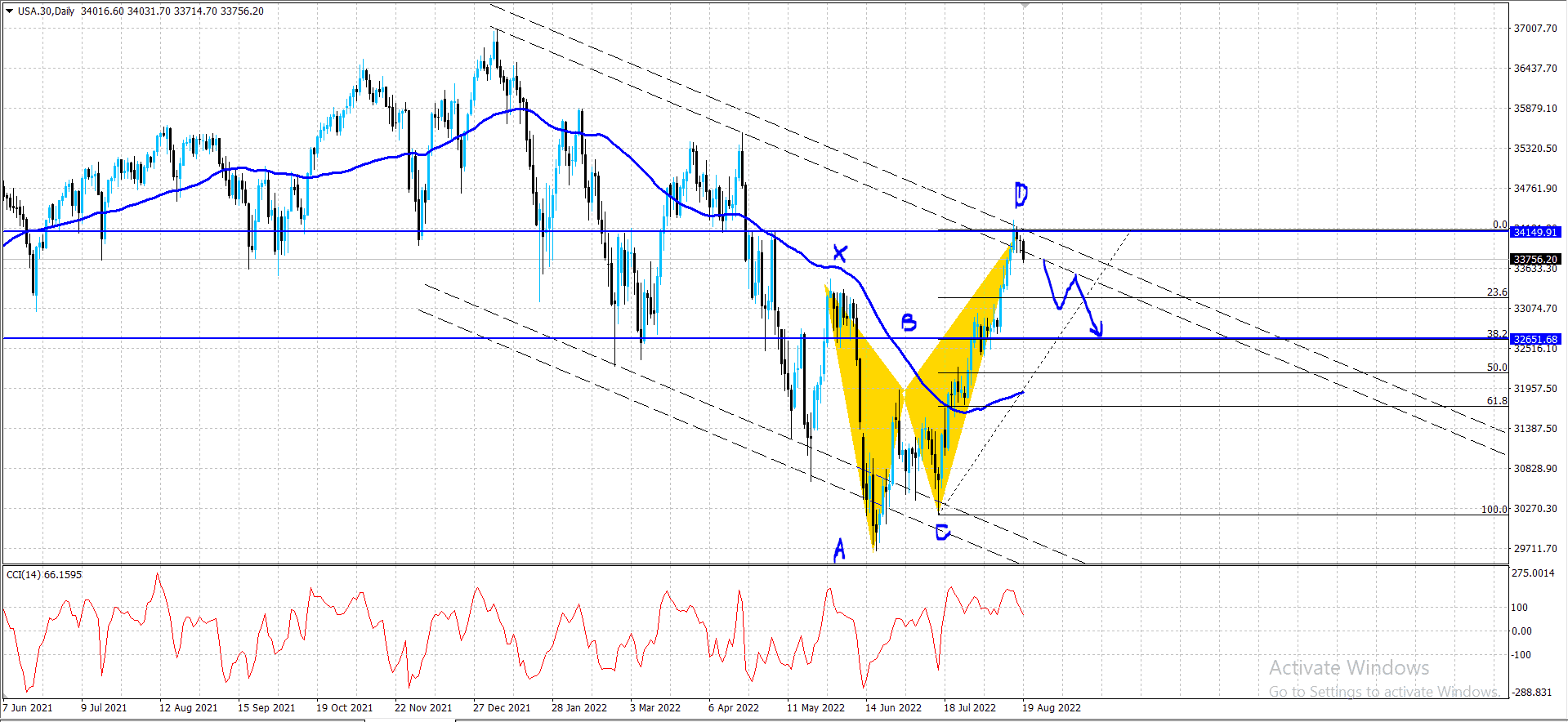Click the 37007.70 price scale value

click(x=1535, y=28)
